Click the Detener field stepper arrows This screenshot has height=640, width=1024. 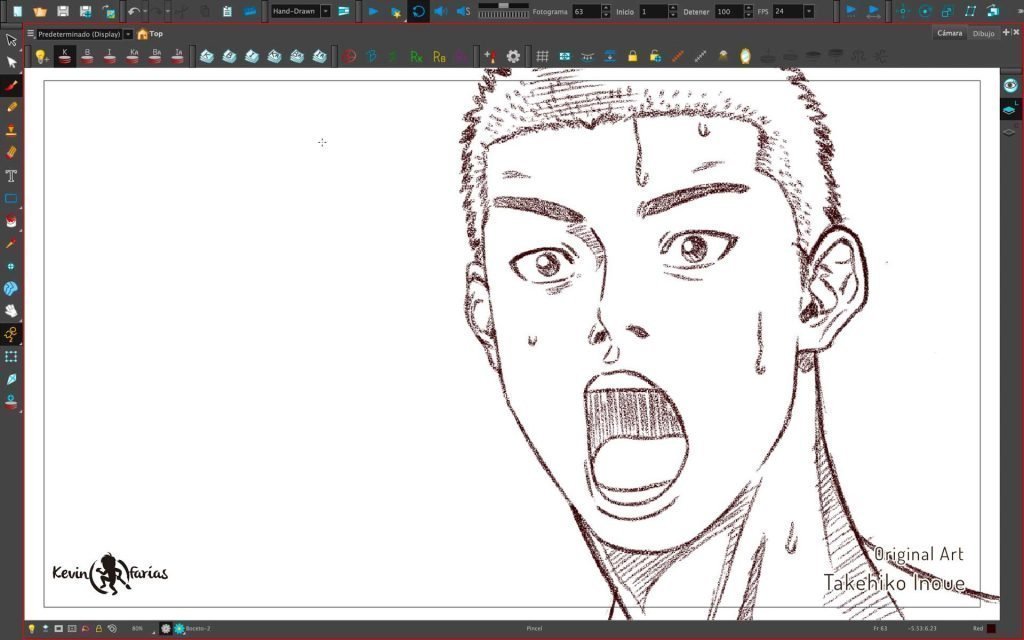pyautogui.click(x=748, y=11)
